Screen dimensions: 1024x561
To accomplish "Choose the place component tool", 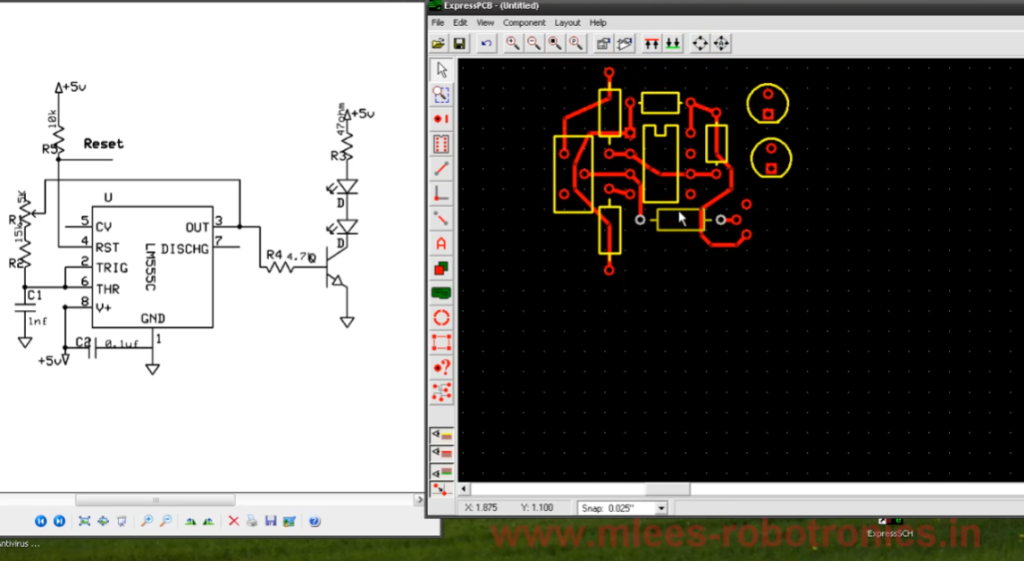I will tap(441, 144).
